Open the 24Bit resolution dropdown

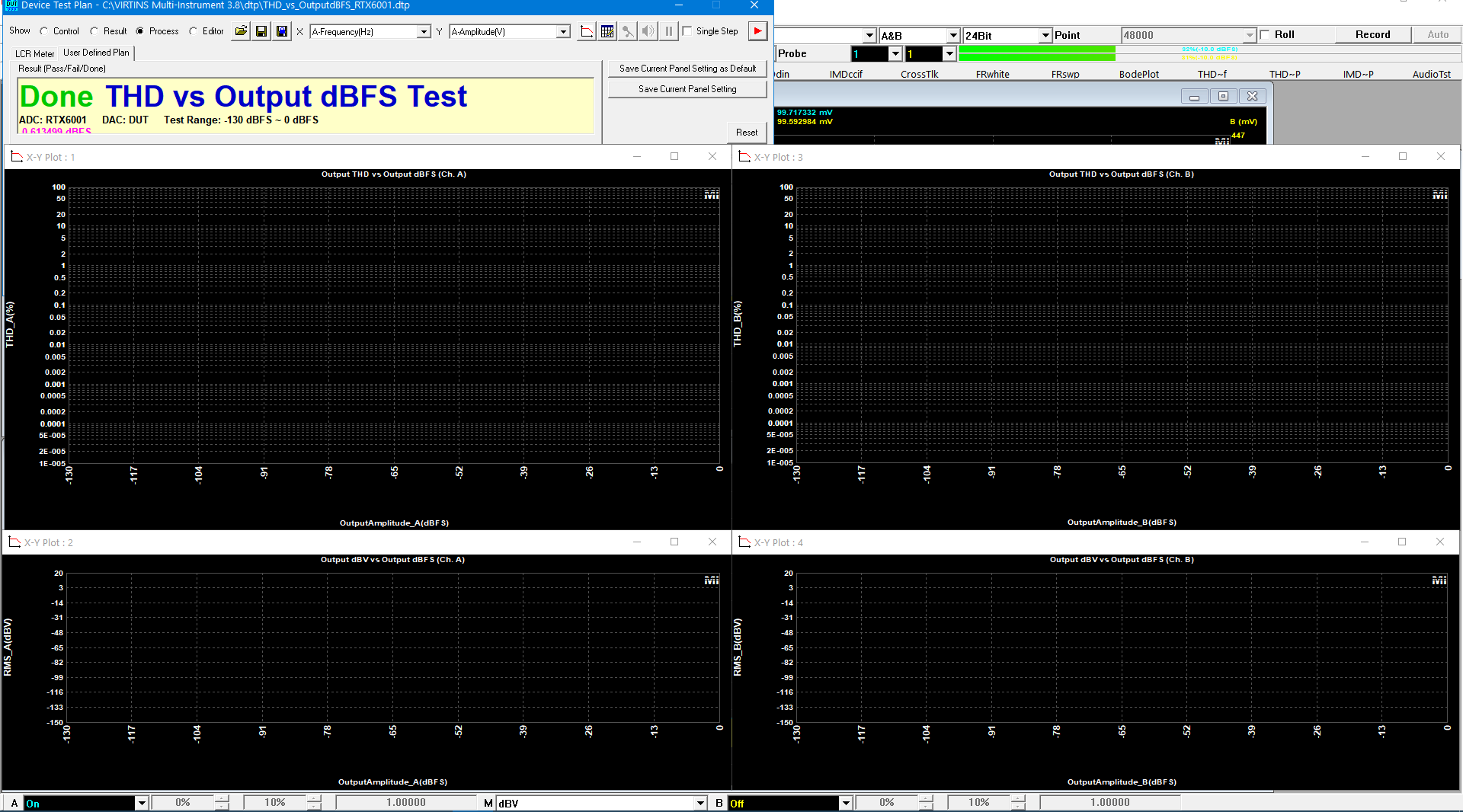(x=1045, y=36)
